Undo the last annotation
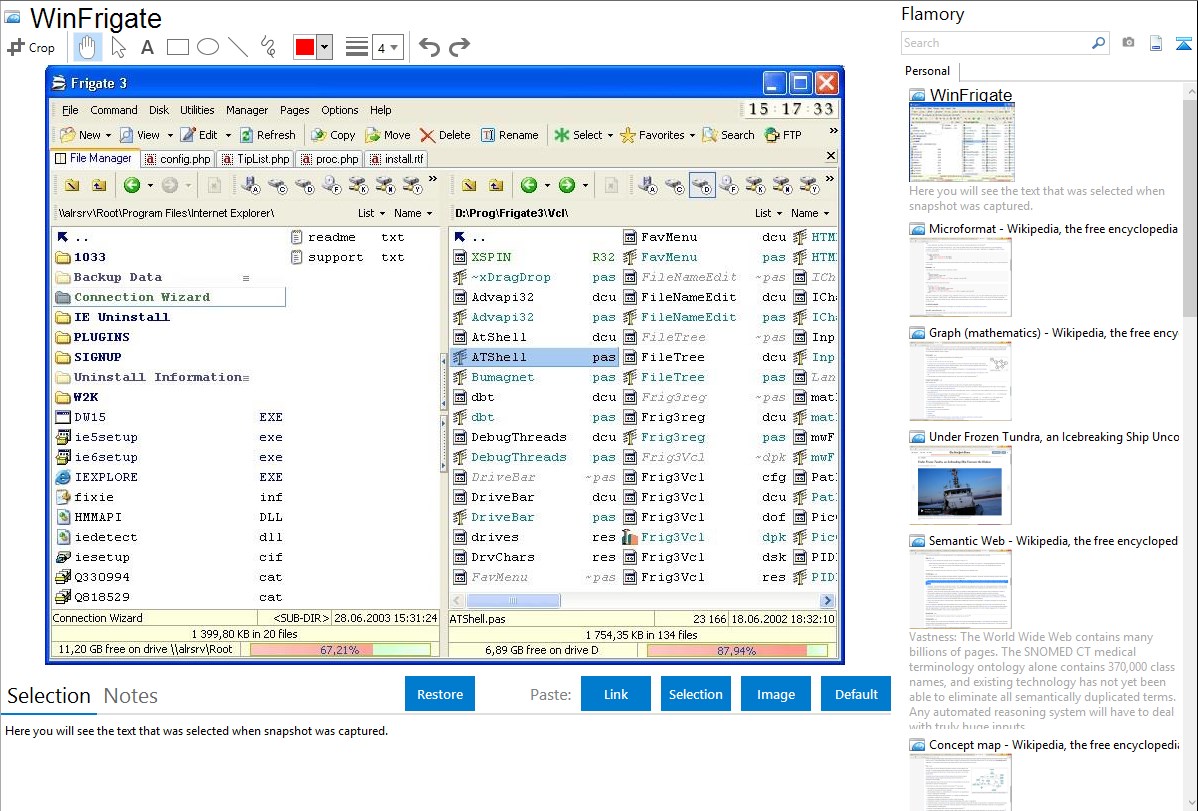Image resolution: width=1198 pixels, height=811 pixels. [x=429, y=47]
